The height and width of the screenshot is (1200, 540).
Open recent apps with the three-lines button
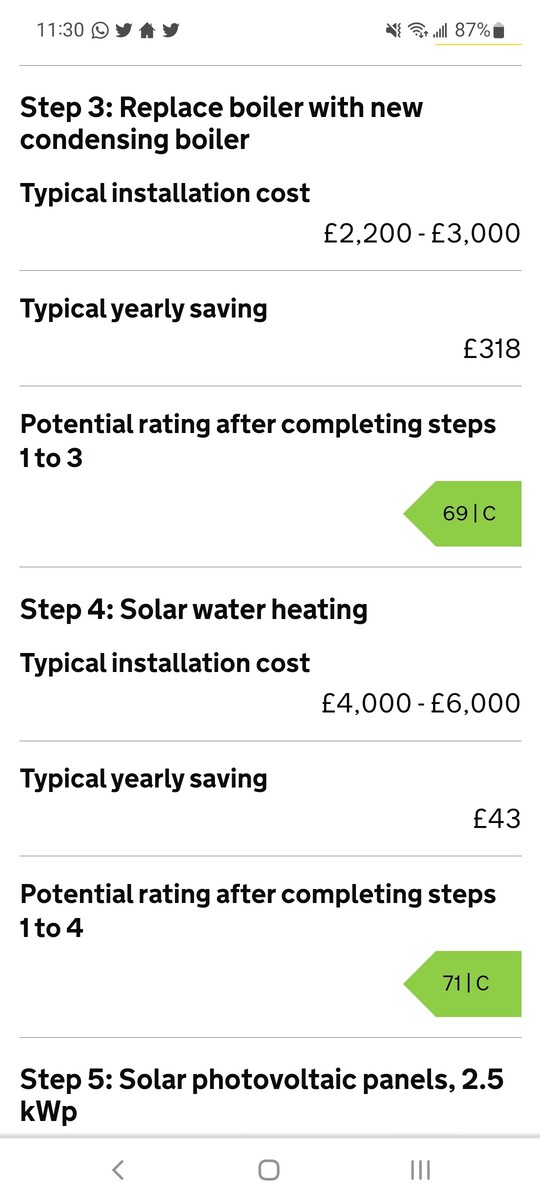421,1169
